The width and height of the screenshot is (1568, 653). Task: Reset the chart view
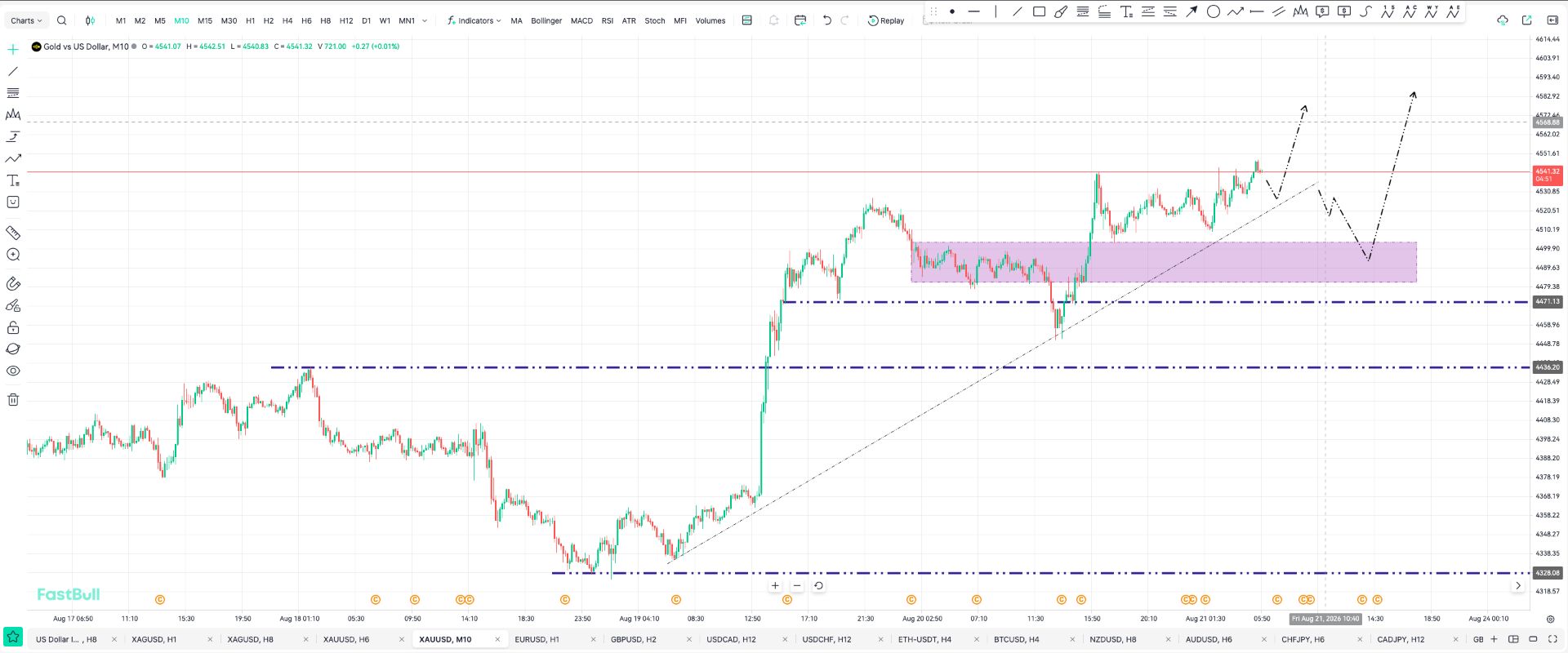coord(818,585)
